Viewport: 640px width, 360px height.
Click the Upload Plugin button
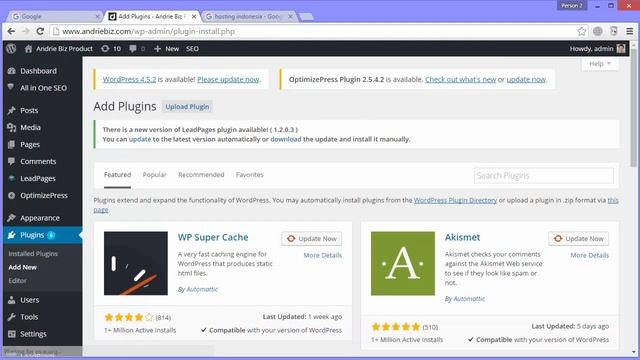(187, 107)
